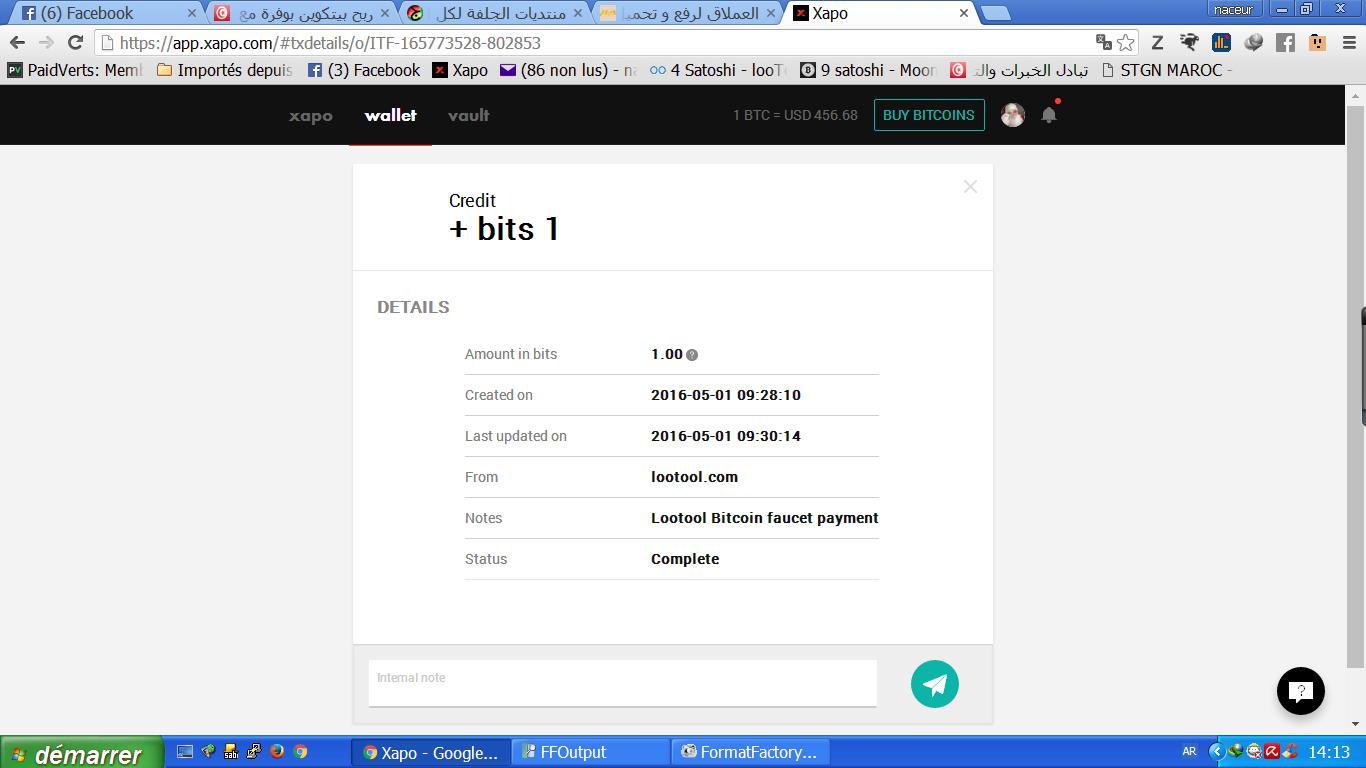Image resolution: width=1366 pixels, height=768 pixels.
Task: Open the grey Facebook extension icon
Action: [1285, 43]
